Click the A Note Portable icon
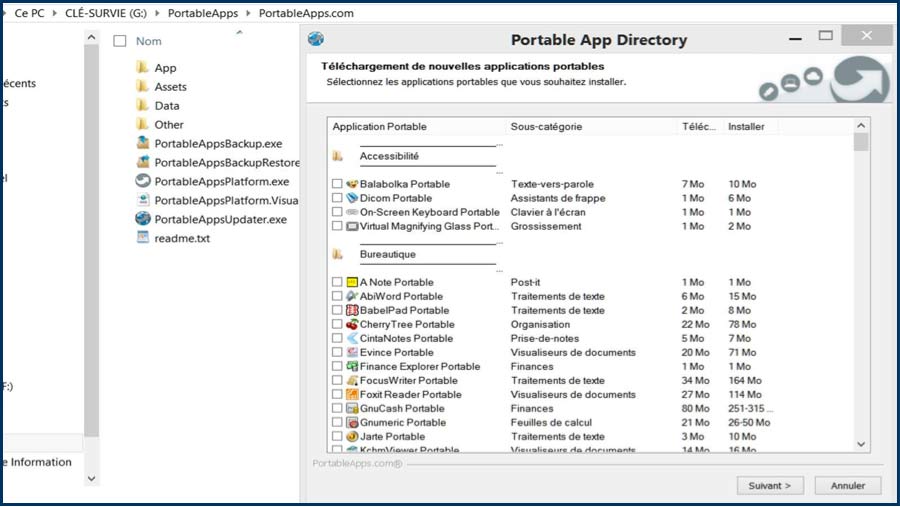Screen dimensions: 900x507 pyautogui.click(x=352, y=282)
